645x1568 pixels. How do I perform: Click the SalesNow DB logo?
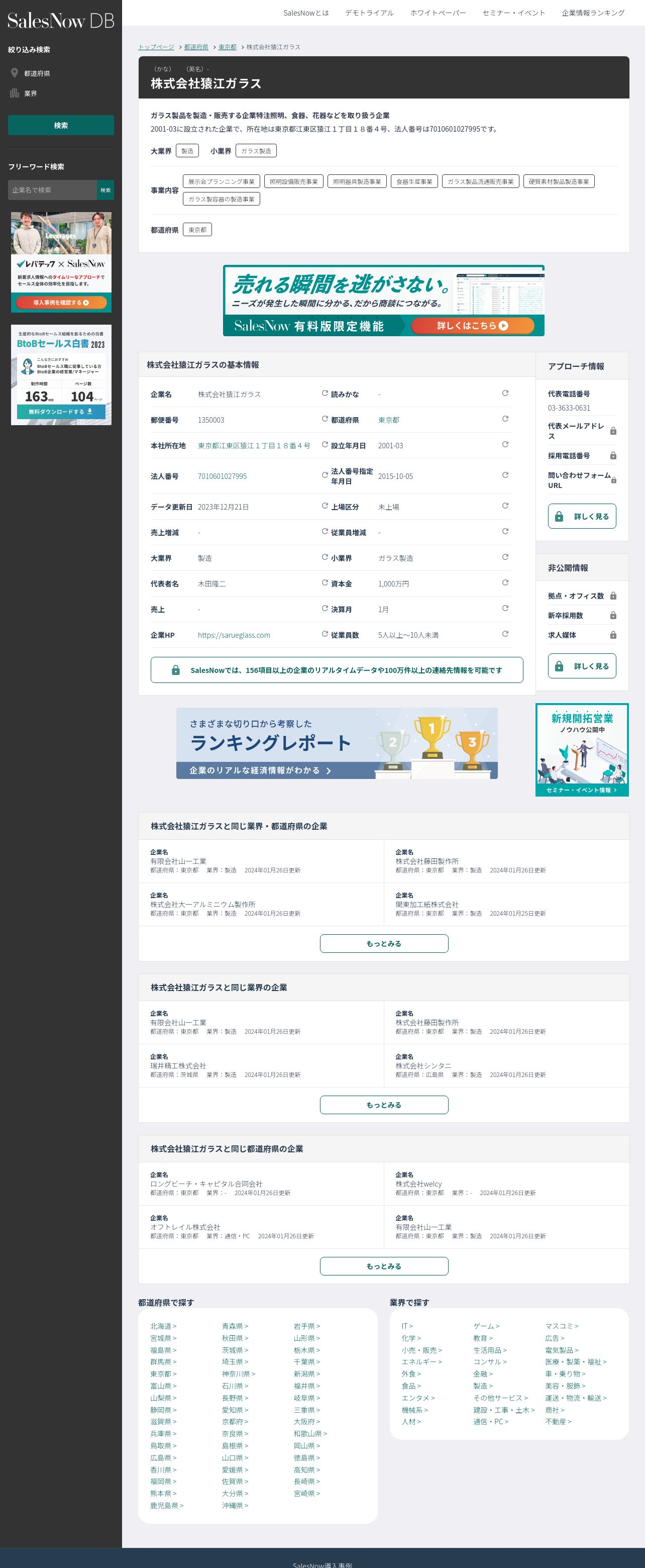[61, 21]
